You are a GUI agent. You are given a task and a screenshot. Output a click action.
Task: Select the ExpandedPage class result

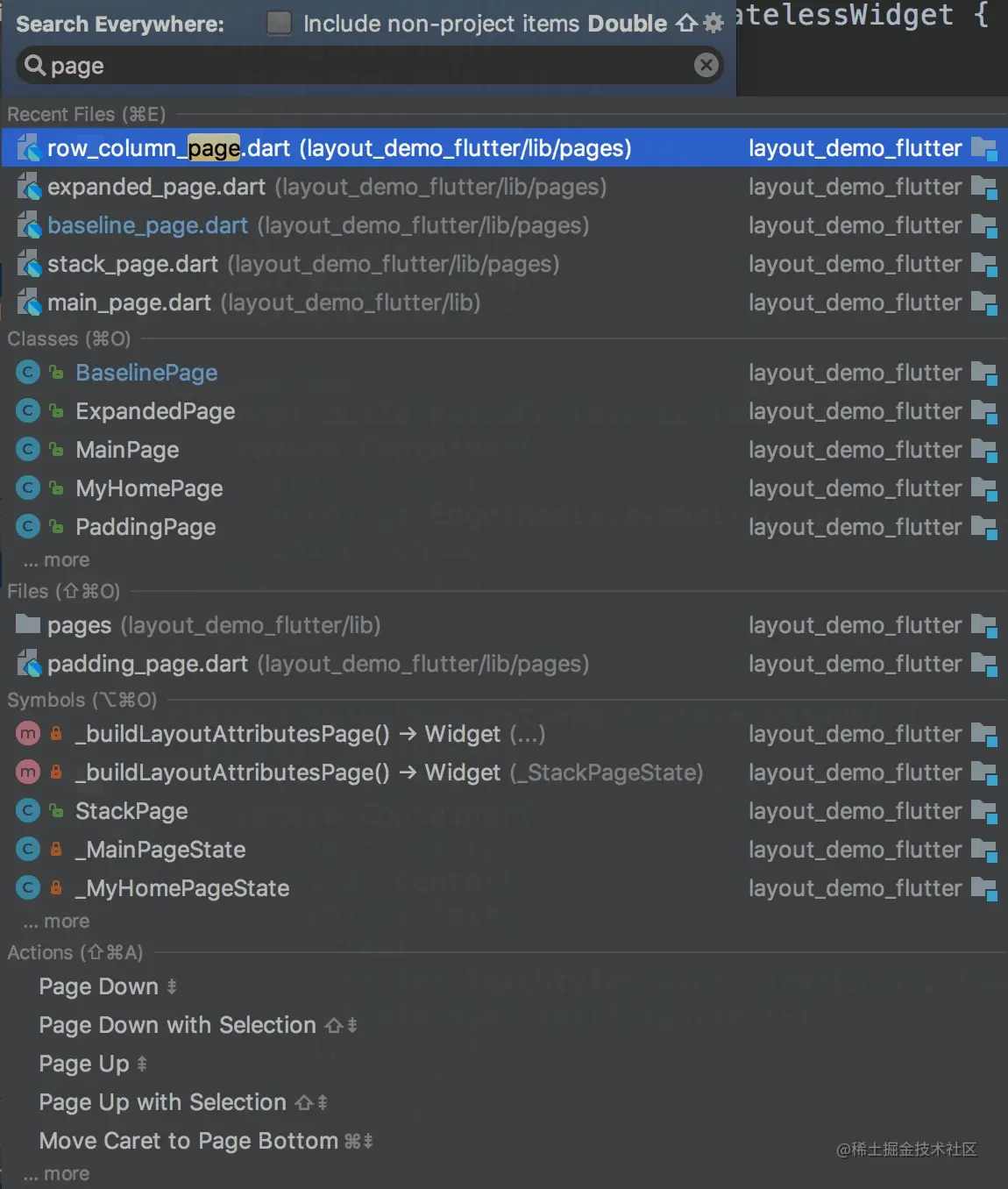pyautogui.click(x=155, y=411)
